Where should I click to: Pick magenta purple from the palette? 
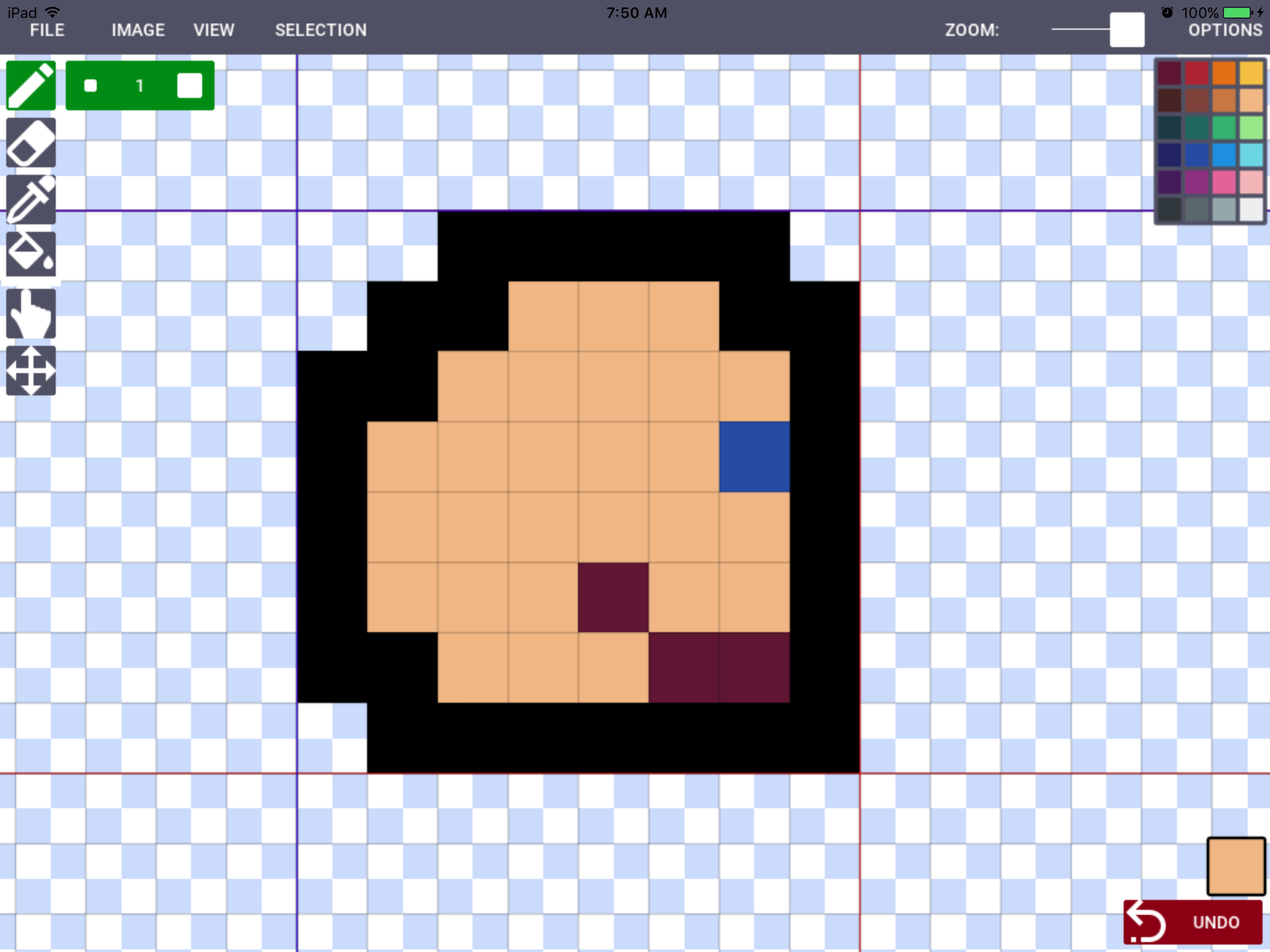1197,182
